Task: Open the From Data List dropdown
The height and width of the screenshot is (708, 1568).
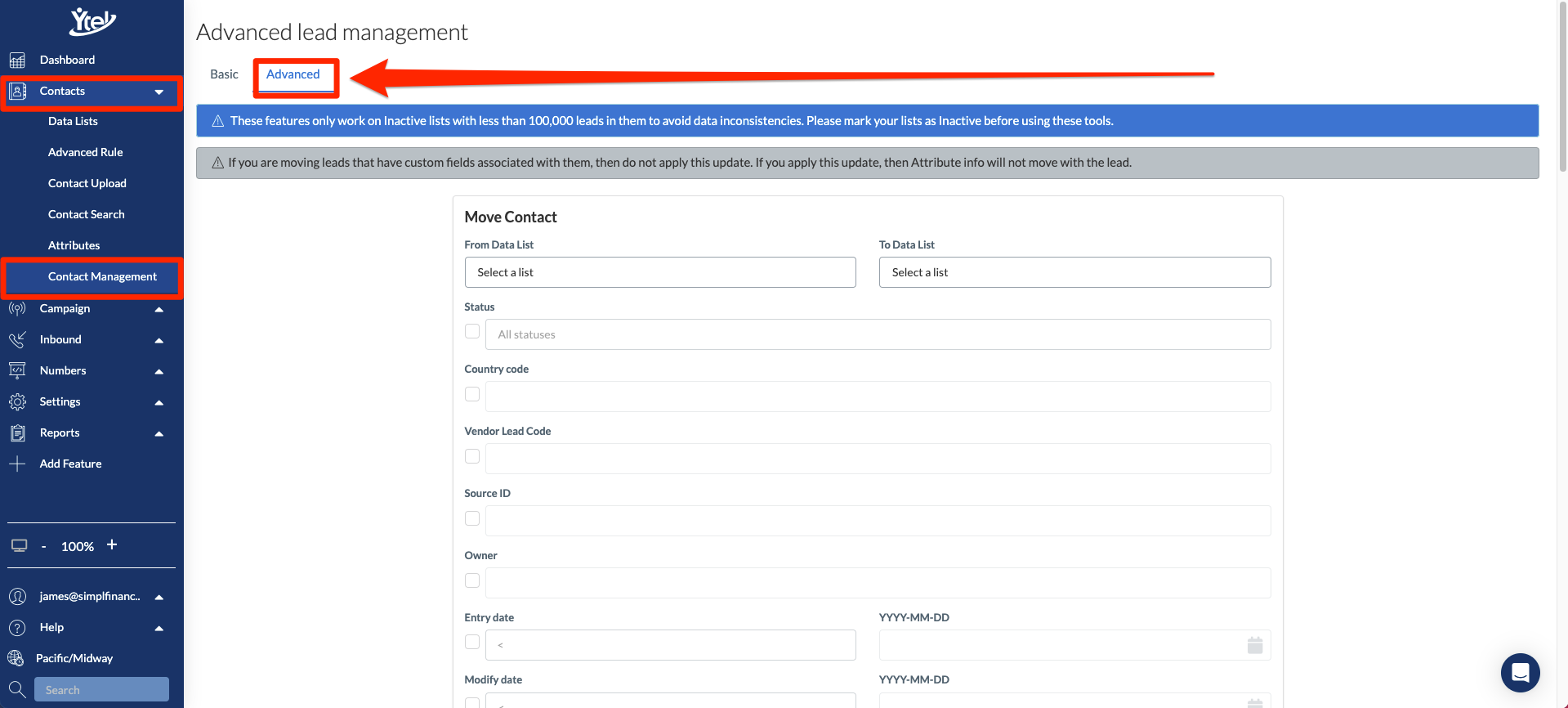Action: pos(660,272)
